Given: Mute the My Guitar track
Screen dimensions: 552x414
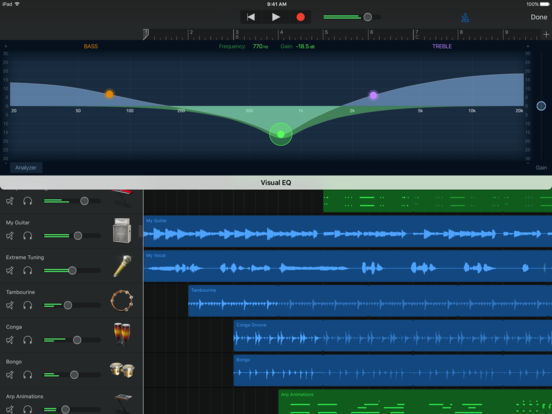Looking at the screenshot, I should pyautogui.click(x=10, y=236).
